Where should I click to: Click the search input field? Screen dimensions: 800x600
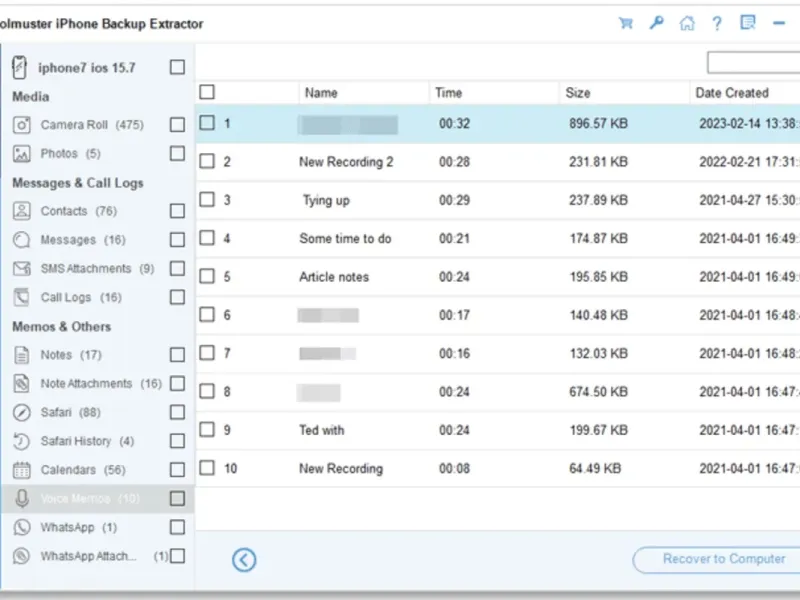(x=754, y=62)
